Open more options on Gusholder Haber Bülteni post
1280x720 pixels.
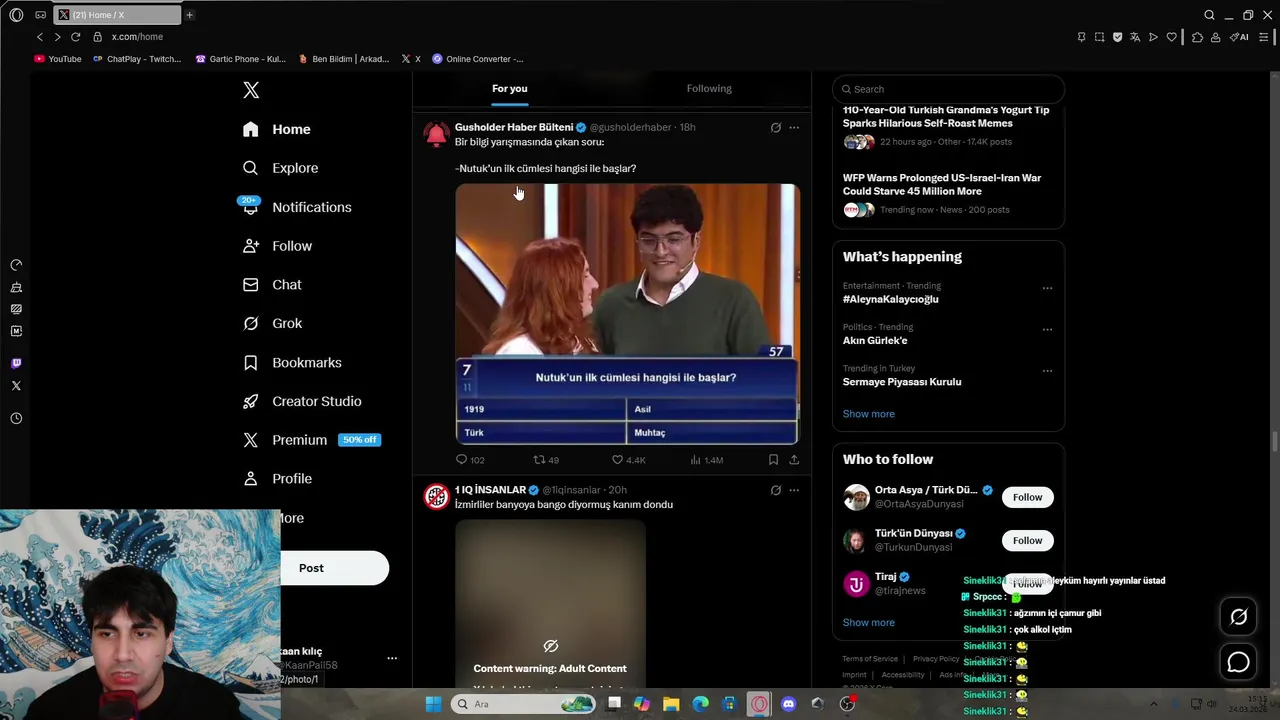(x=794, y=128)
